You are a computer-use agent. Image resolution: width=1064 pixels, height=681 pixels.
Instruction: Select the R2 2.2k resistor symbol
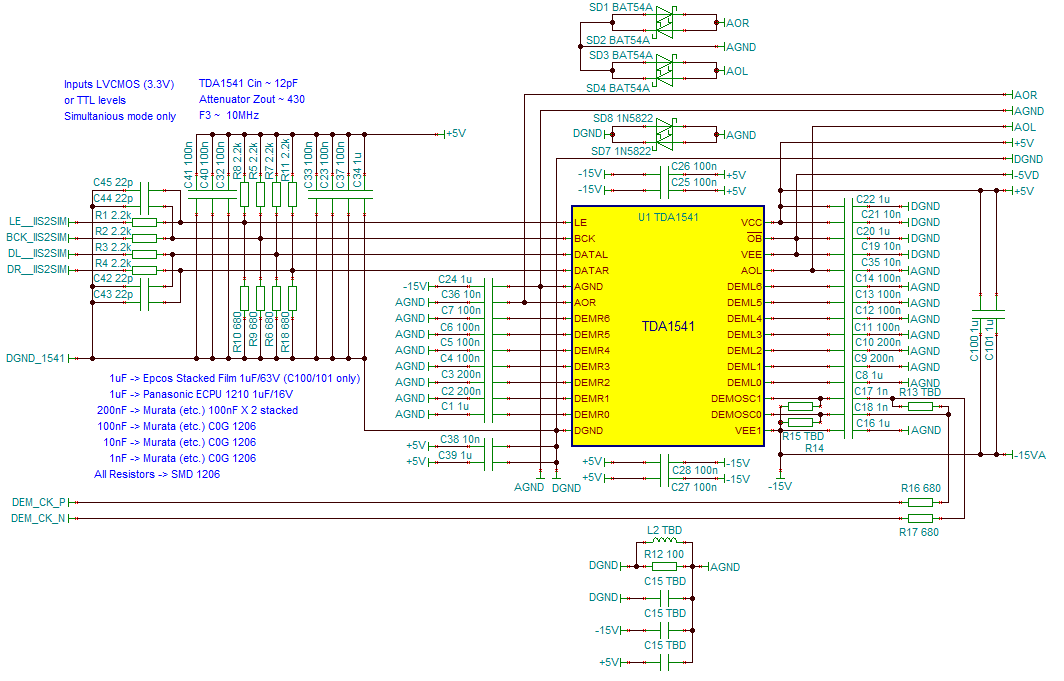click(x=145, y=238)
